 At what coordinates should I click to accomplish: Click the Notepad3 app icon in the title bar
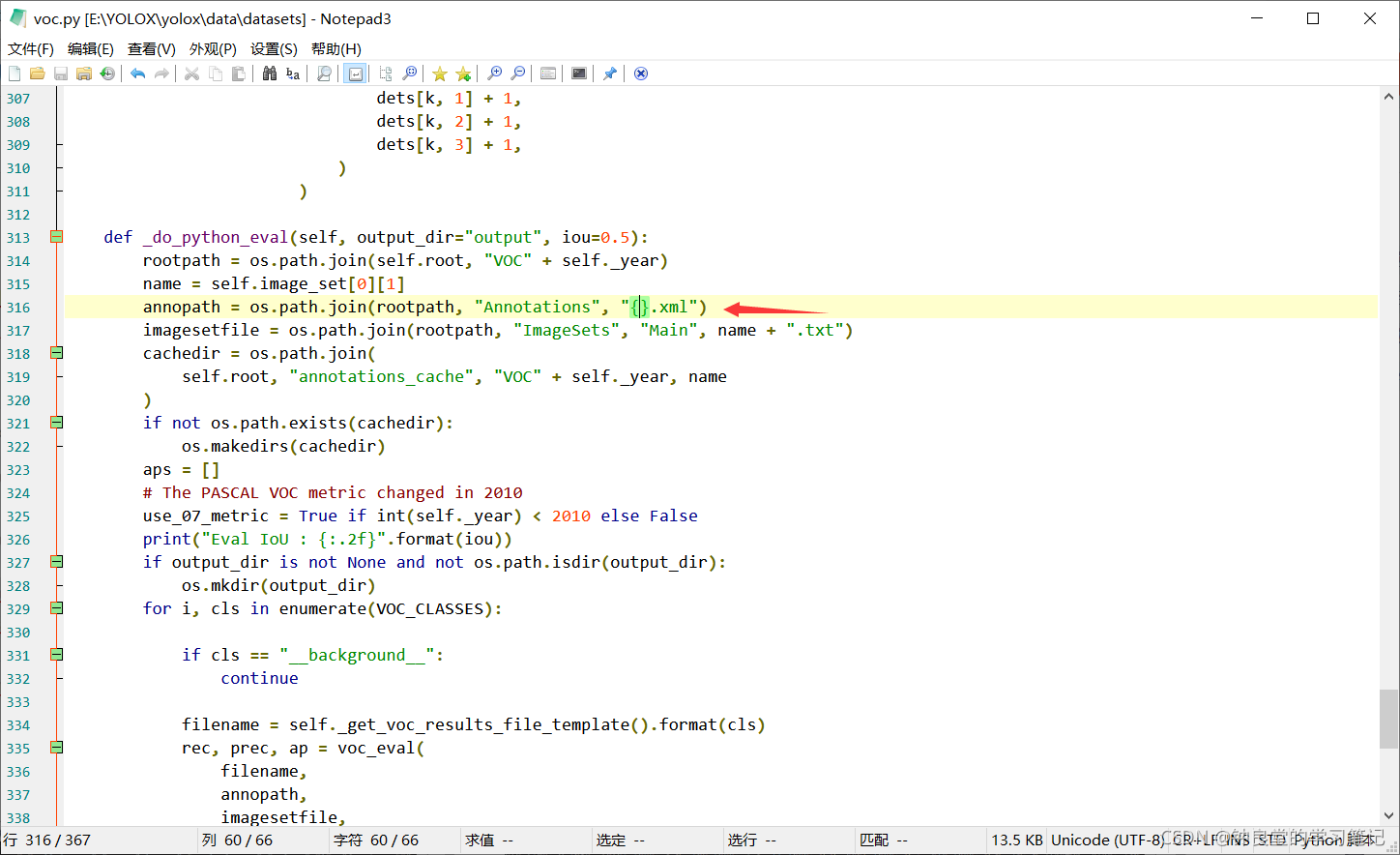click(x=17, y=18)
